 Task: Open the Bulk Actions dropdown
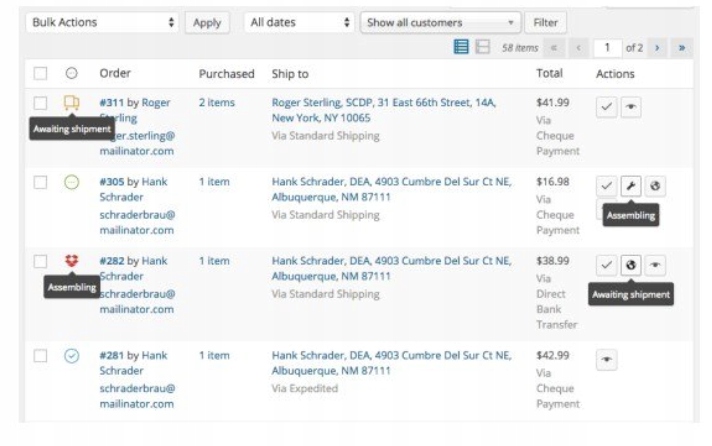click(102, 21)
